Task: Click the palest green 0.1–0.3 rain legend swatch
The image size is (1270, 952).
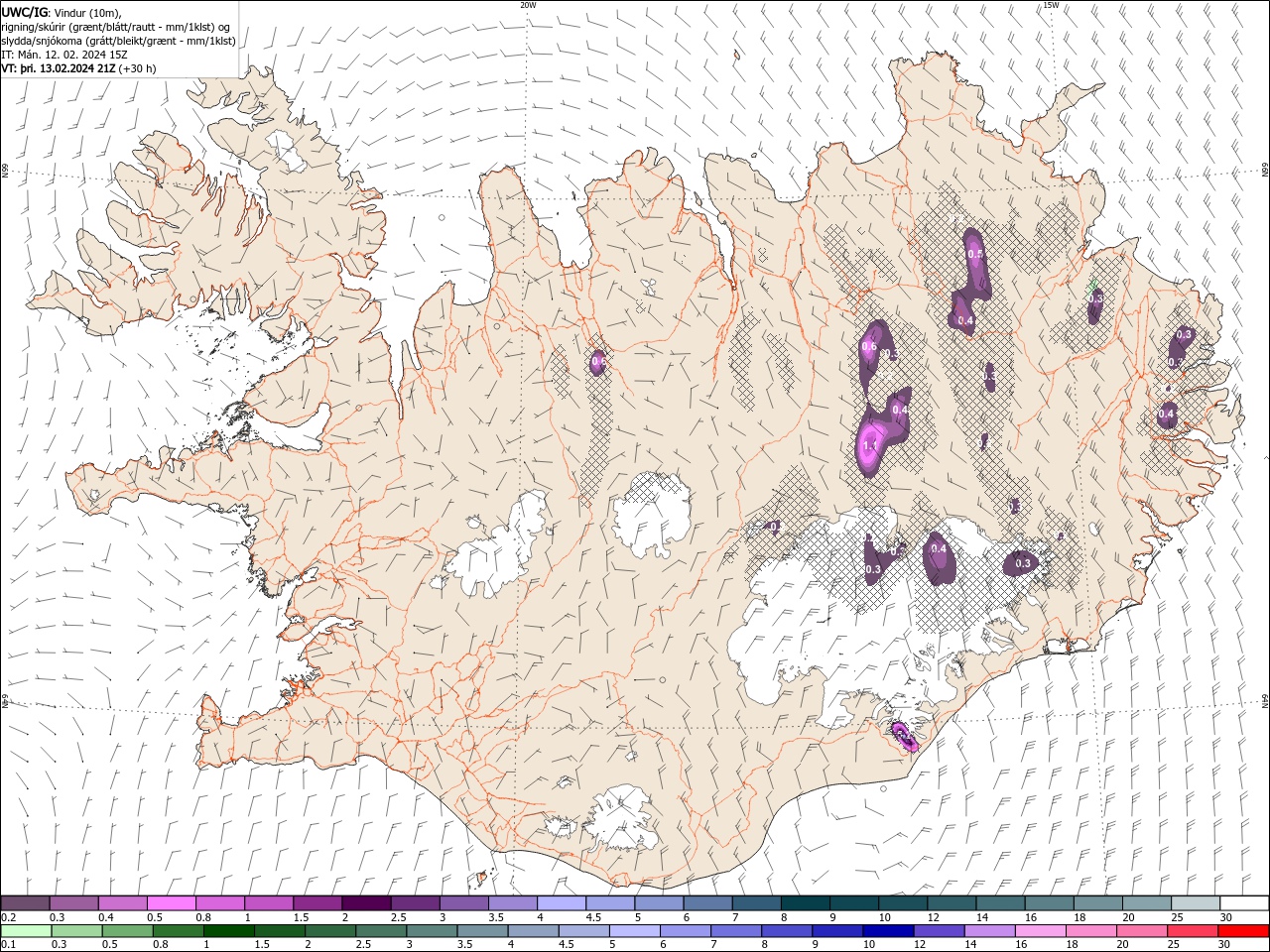Action: pos(26,931)
